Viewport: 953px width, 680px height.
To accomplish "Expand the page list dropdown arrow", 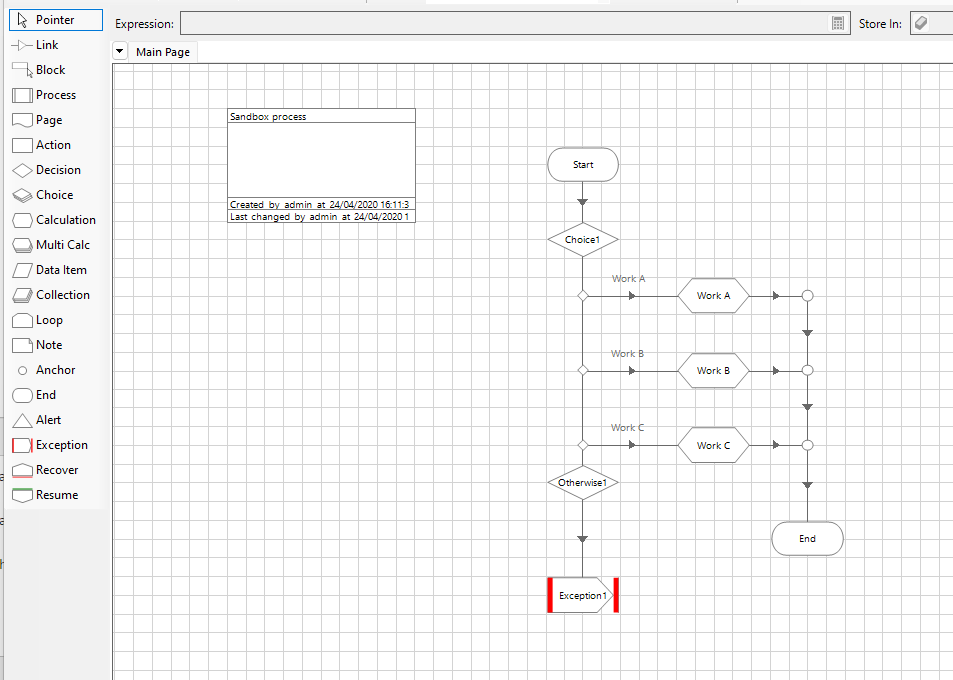I will tap(120, 51).
